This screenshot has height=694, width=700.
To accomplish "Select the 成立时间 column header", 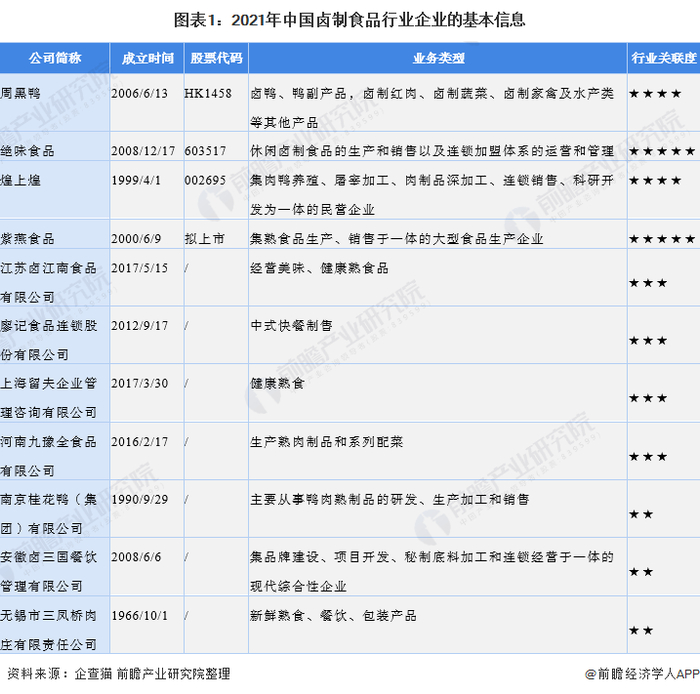I will click(147, 58).
